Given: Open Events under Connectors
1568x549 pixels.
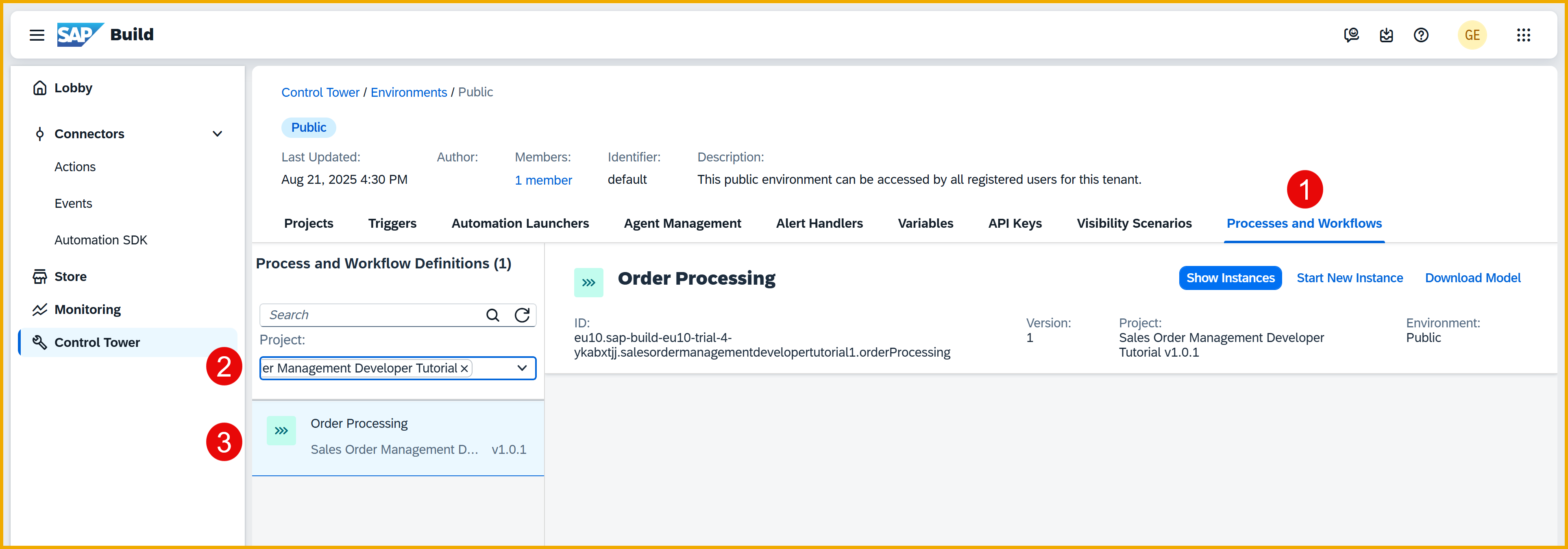Looking at the screenshot, I should (73, 203).
